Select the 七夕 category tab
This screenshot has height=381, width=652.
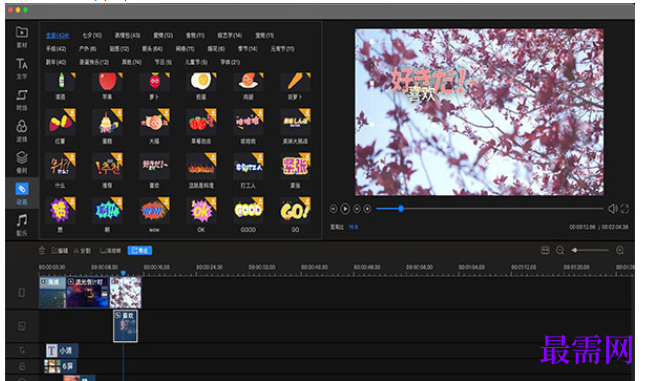tap(92, 35)
